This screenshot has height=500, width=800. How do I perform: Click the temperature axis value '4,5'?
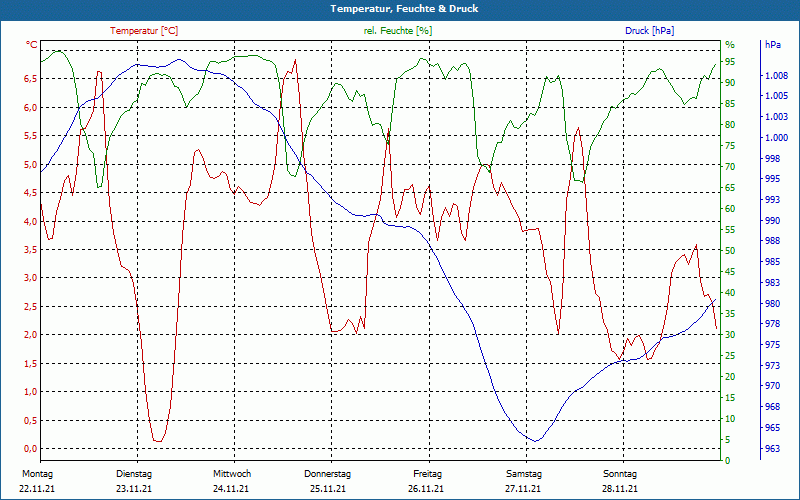tap(31, 193)
